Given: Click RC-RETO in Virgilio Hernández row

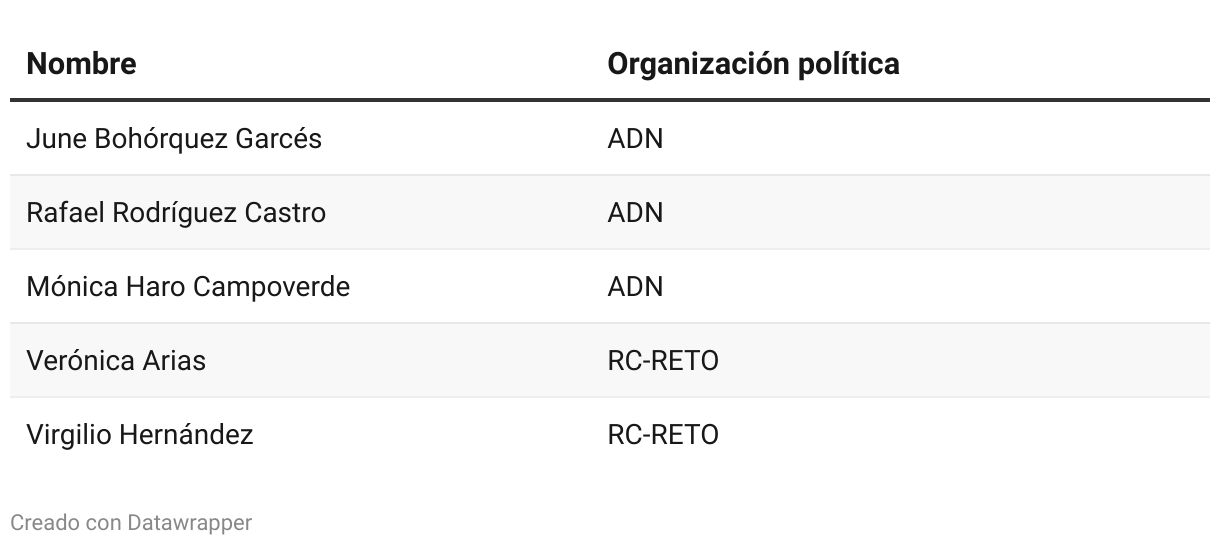Looking at the screenshot, I should (663, 435).
